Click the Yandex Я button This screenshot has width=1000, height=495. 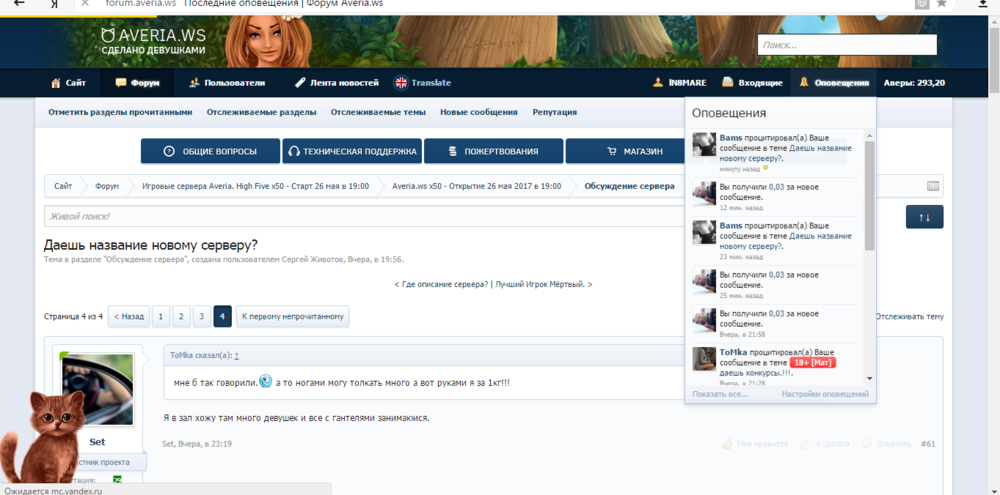54,3
